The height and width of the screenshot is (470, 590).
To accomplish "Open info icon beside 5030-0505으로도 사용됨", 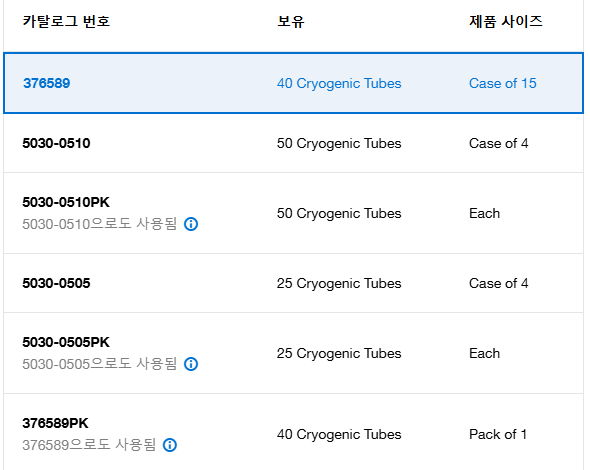I will [191, 364].
